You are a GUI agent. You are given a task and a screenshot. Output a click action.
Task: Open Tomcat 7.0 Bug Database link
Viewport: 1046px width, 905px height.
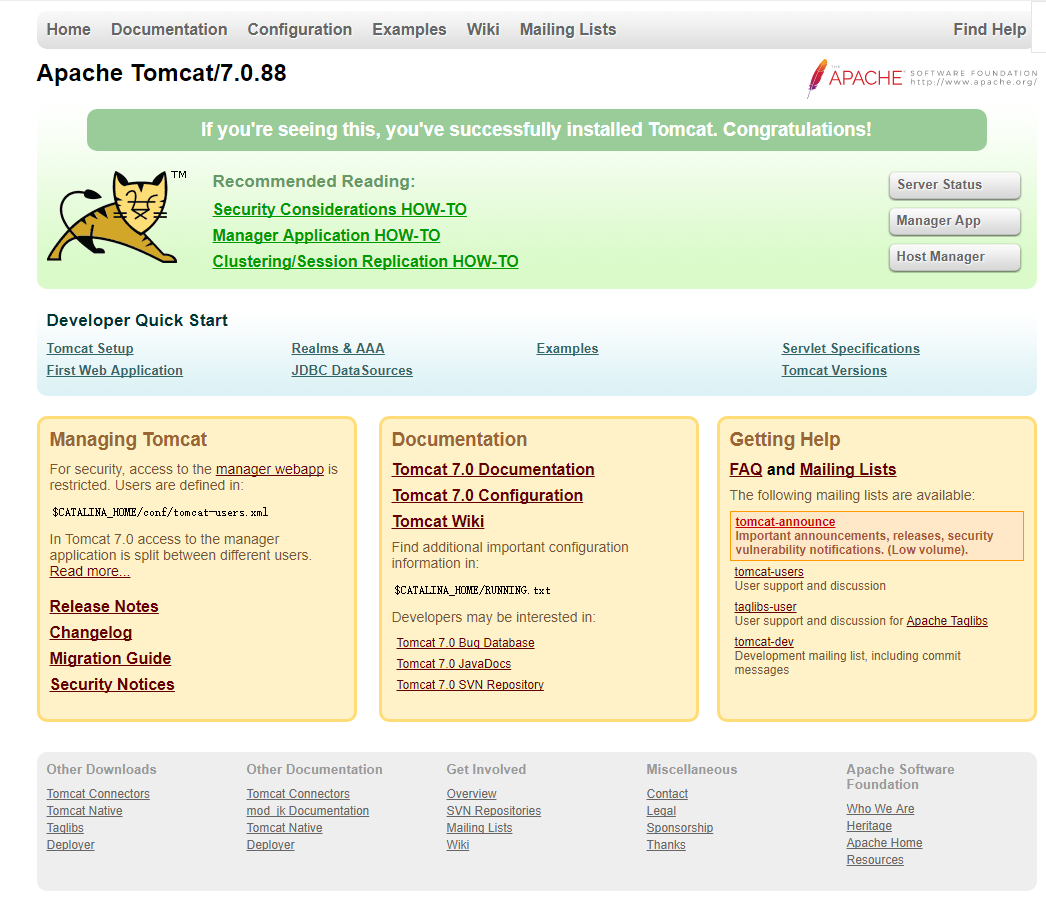click(x=465, y=643)
